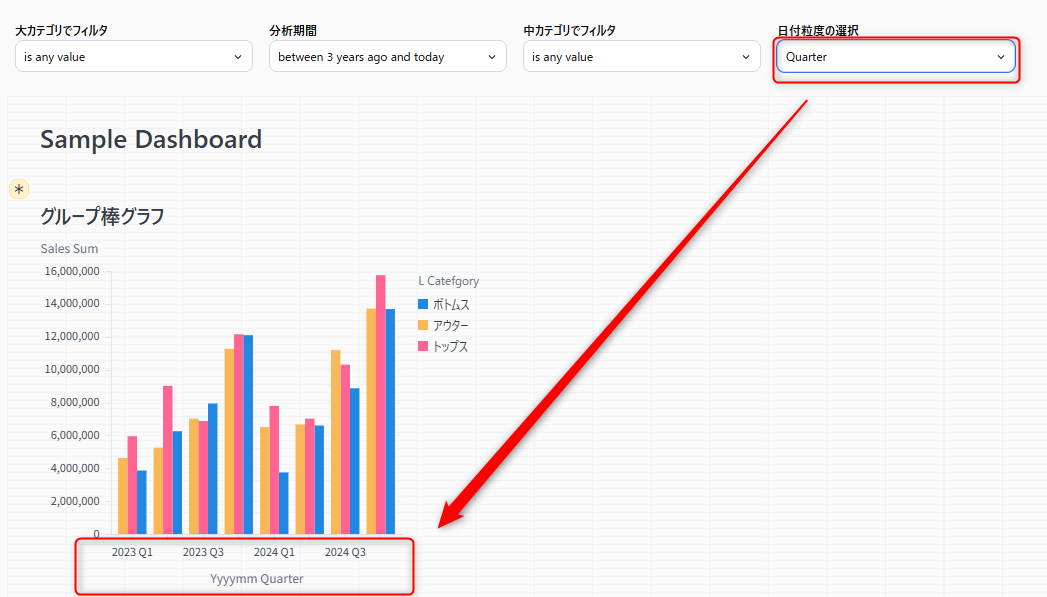The height and width of the screenshot is (597, 1047).
Task: Click the L Catefgory legend title
Action: point(449,281)
